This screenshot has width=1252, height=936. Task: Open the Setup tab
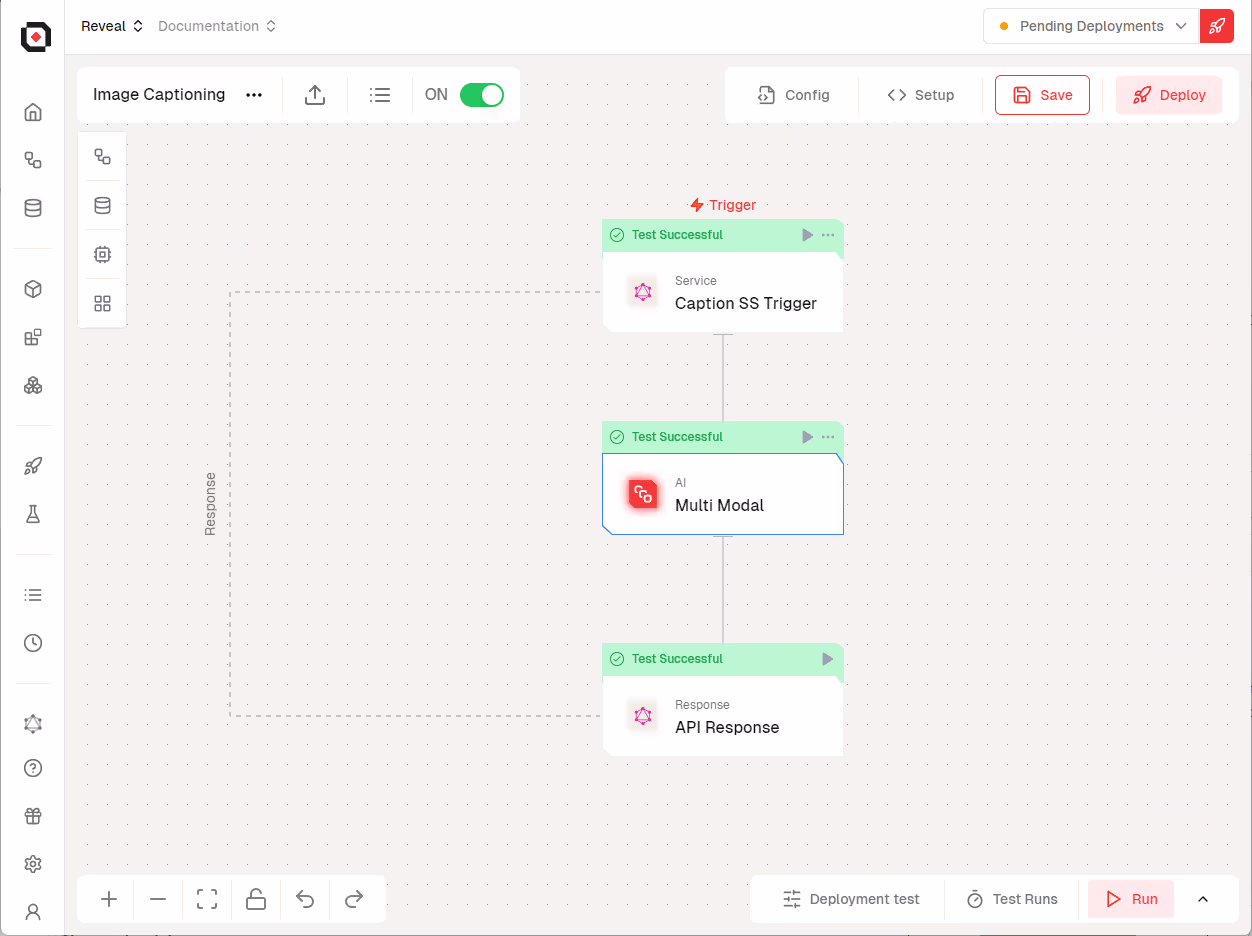pos(921,95)
